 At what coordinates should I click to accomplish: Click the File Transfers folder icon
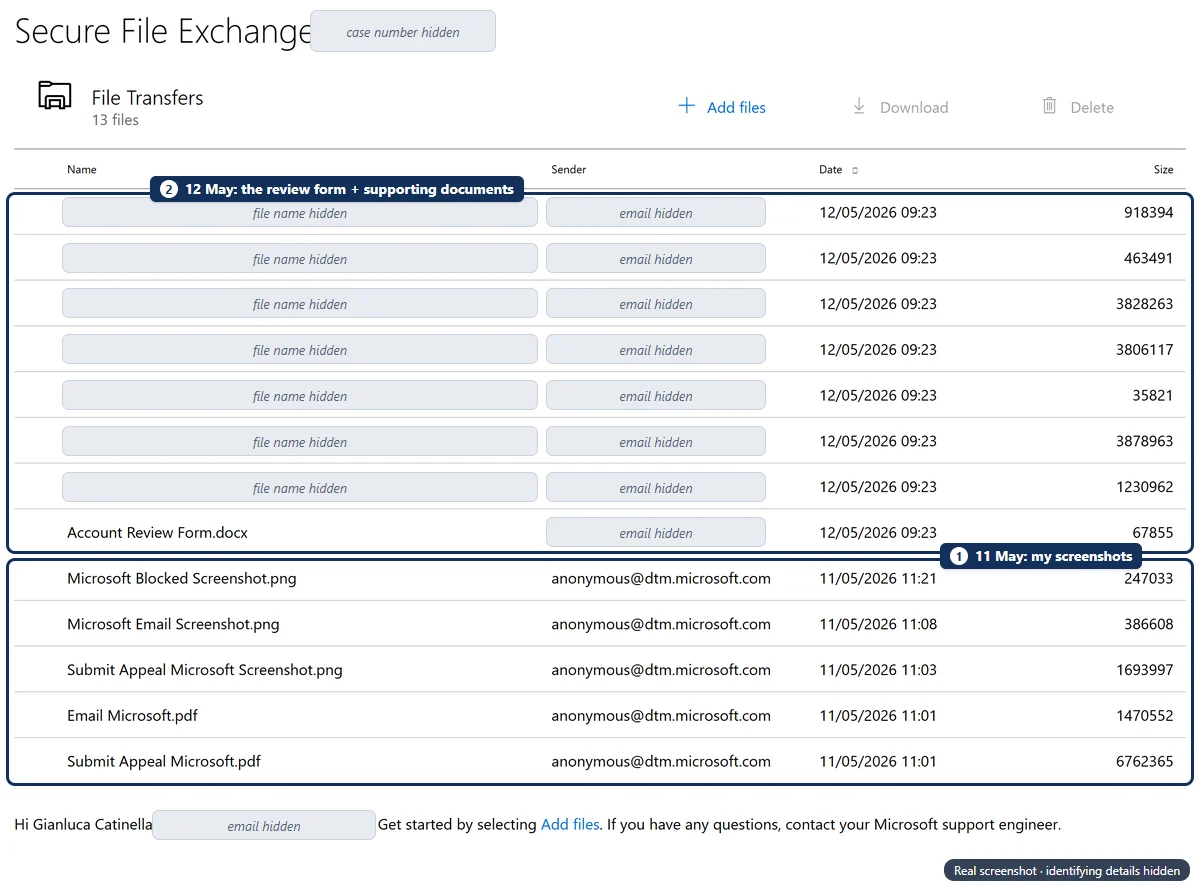click(55, 96)
